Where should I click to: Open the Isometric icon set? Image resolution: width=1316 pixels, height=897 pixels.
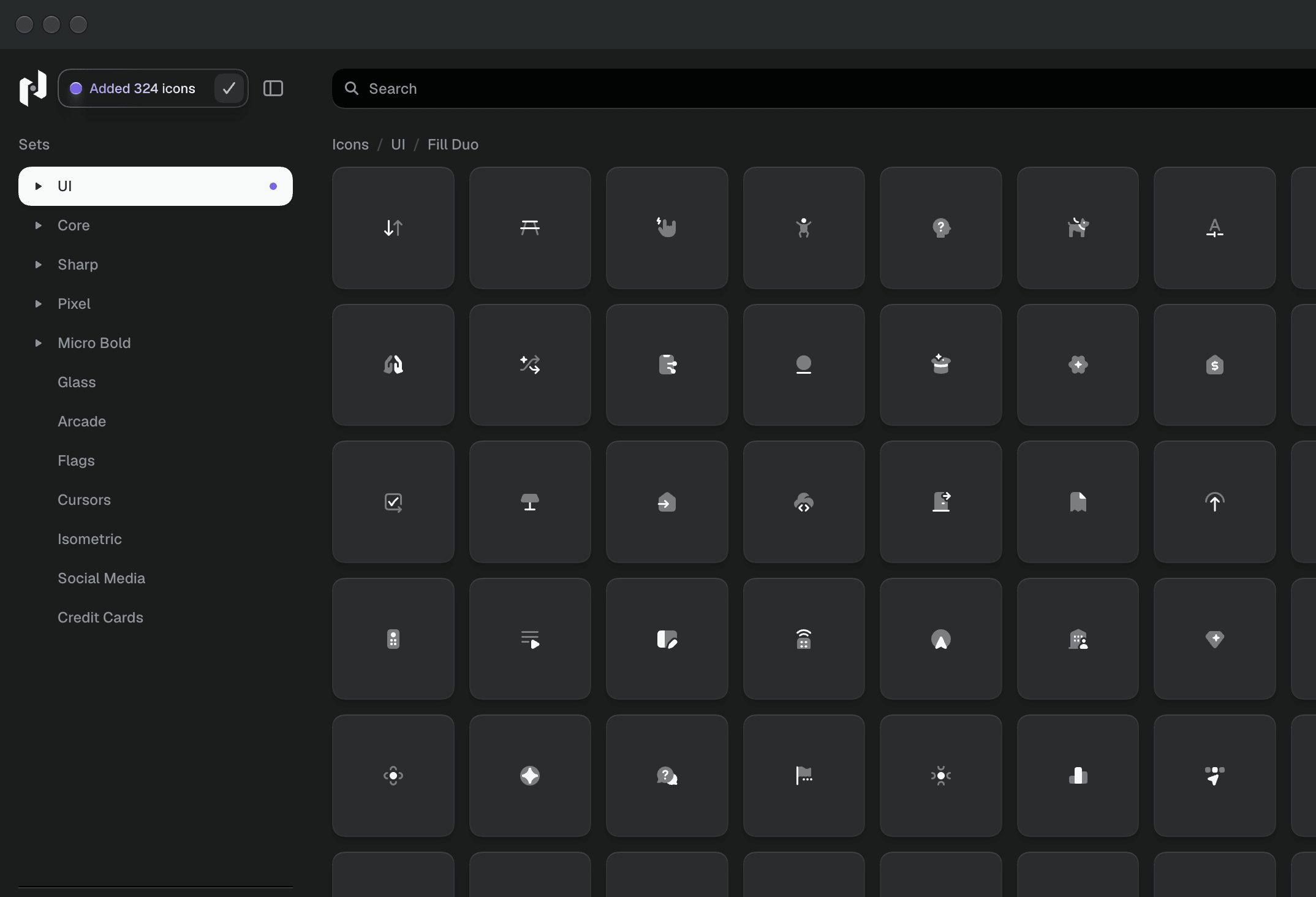156,539
